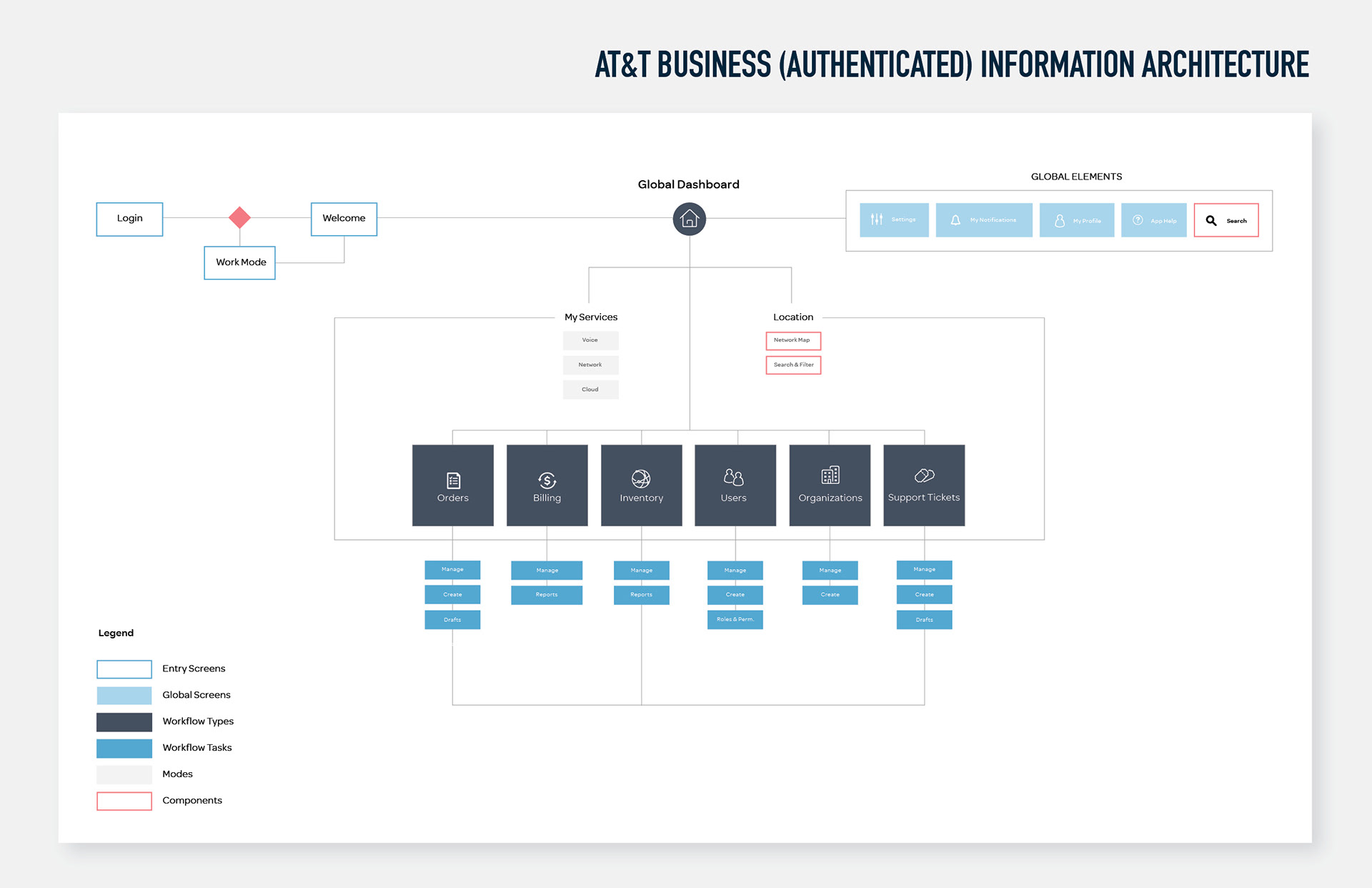Click the Modes legend swatch
Screen dimensions: 1372x888
124,775
